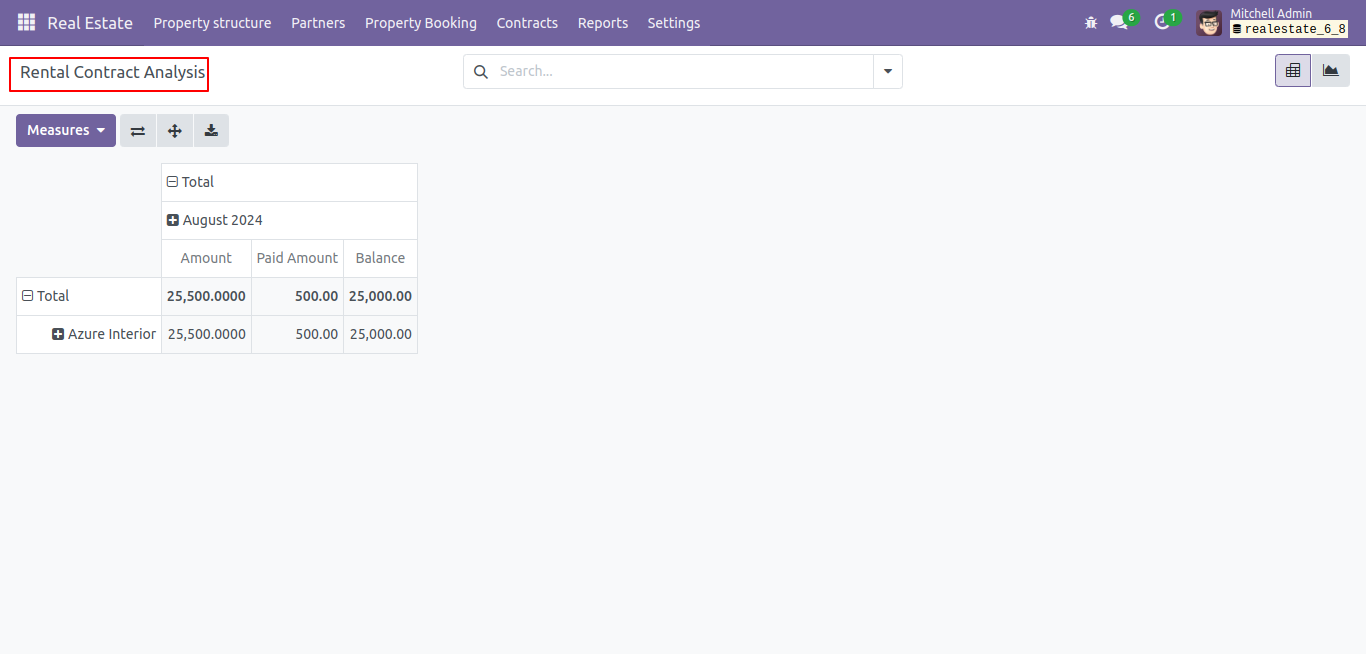Switch to graph view
Image resolution: width=1366 pixels, height=654 pixels.
[1330, 70]
